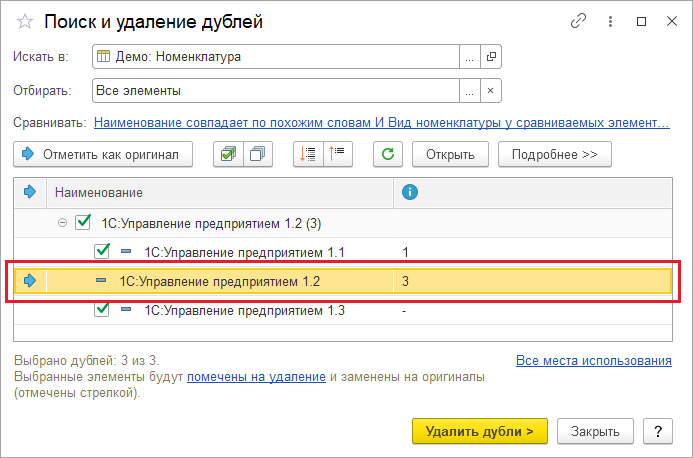Click the 'Отбирать' filter field
Screen dimensions: 693x458
(x=276, y=91)
